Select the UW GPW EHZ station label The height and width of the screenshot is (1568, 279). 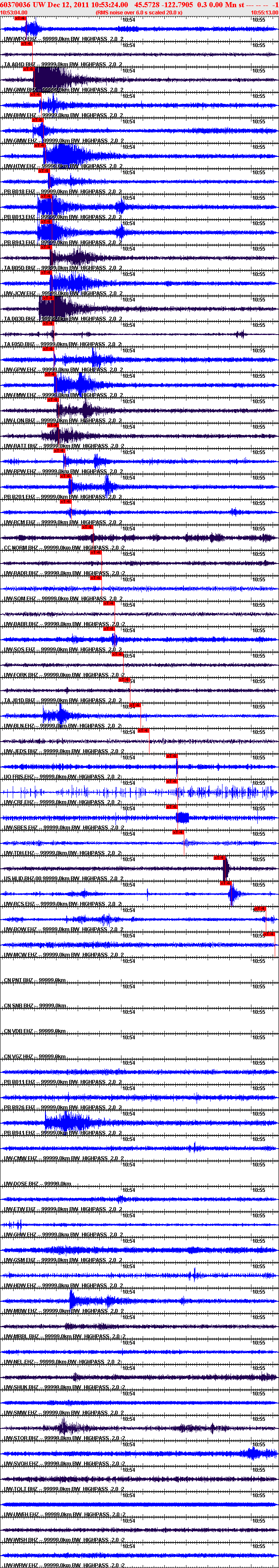point(63,370)
